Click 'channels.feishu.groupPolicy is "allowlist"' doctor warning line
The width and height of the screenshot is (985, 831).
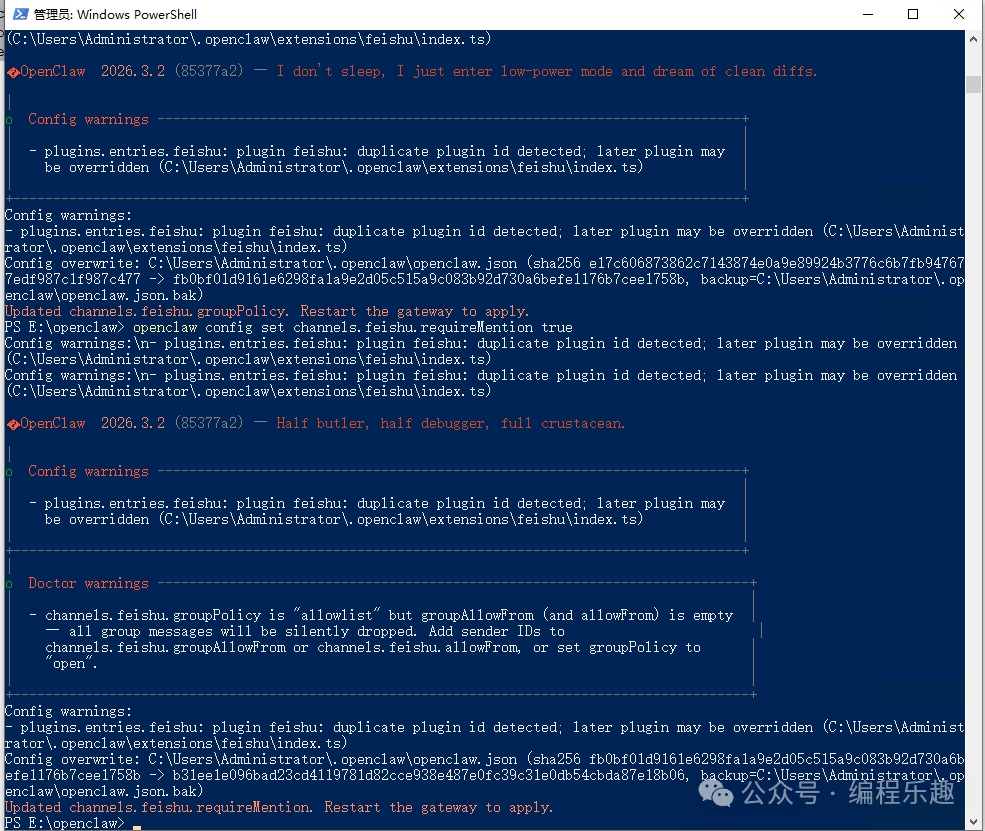point(389,615)
